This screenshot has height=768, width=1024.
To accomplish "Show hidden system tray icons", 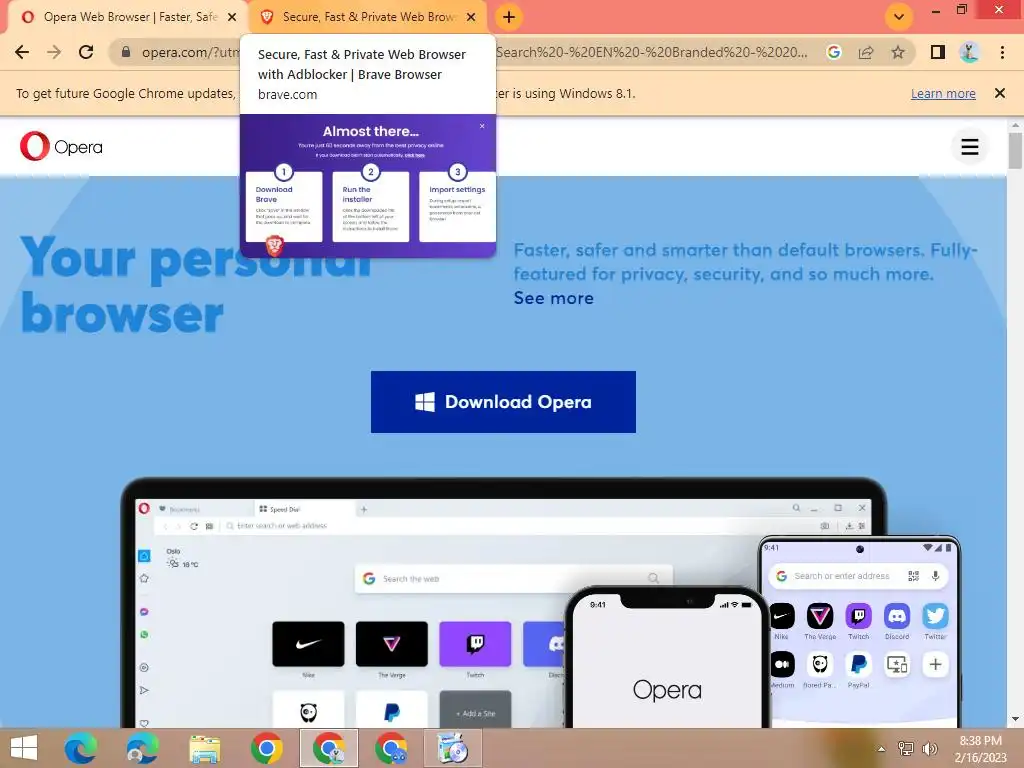I will [x=881, y=749].
